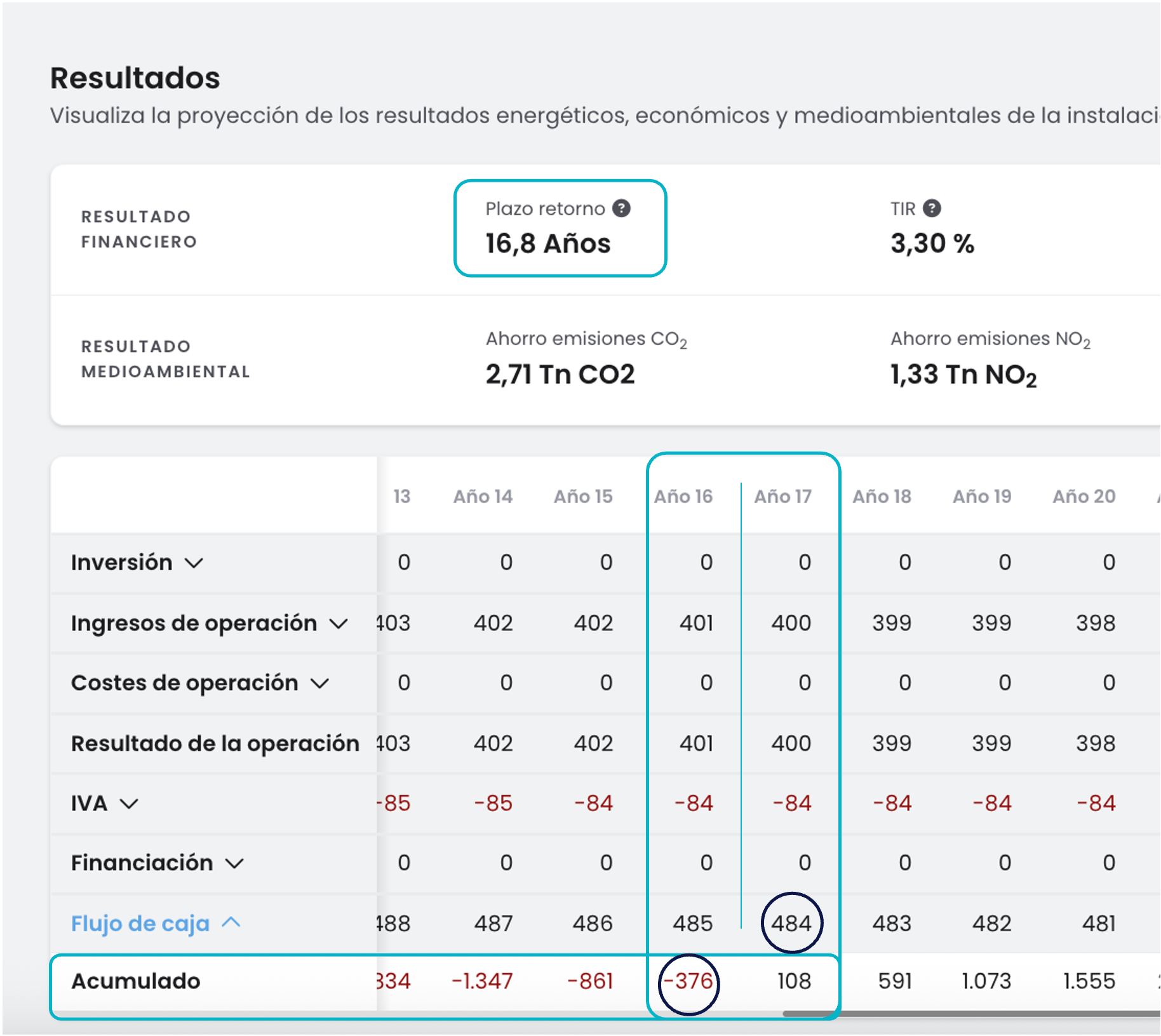The image size is (1161, 1036).
Task: Expand the Financiación row chevron
Action: 234,863
